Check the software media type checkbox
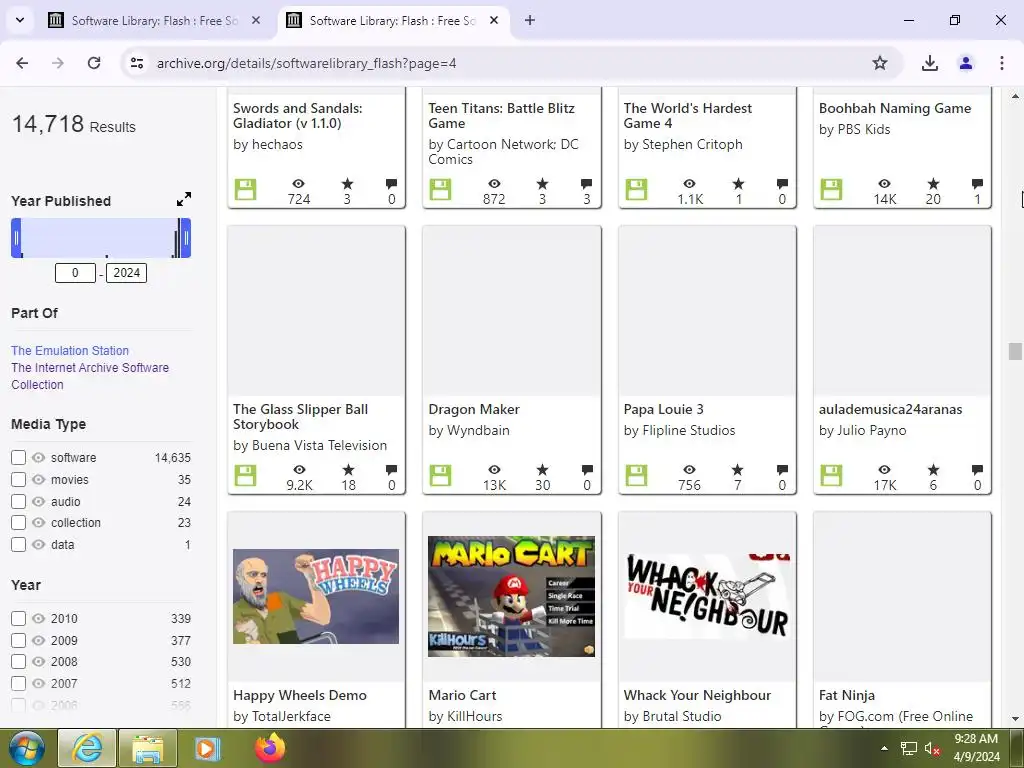 point(18,458)
